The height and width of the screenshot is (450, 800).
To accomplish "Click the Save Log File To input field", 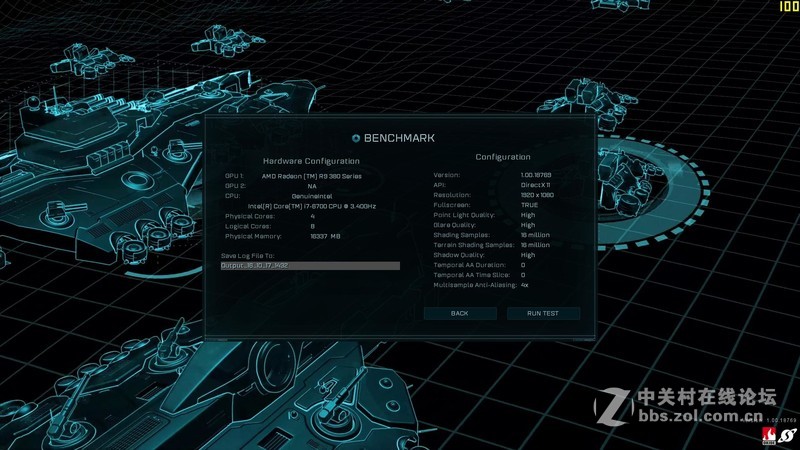I will (x=310, y=266).
